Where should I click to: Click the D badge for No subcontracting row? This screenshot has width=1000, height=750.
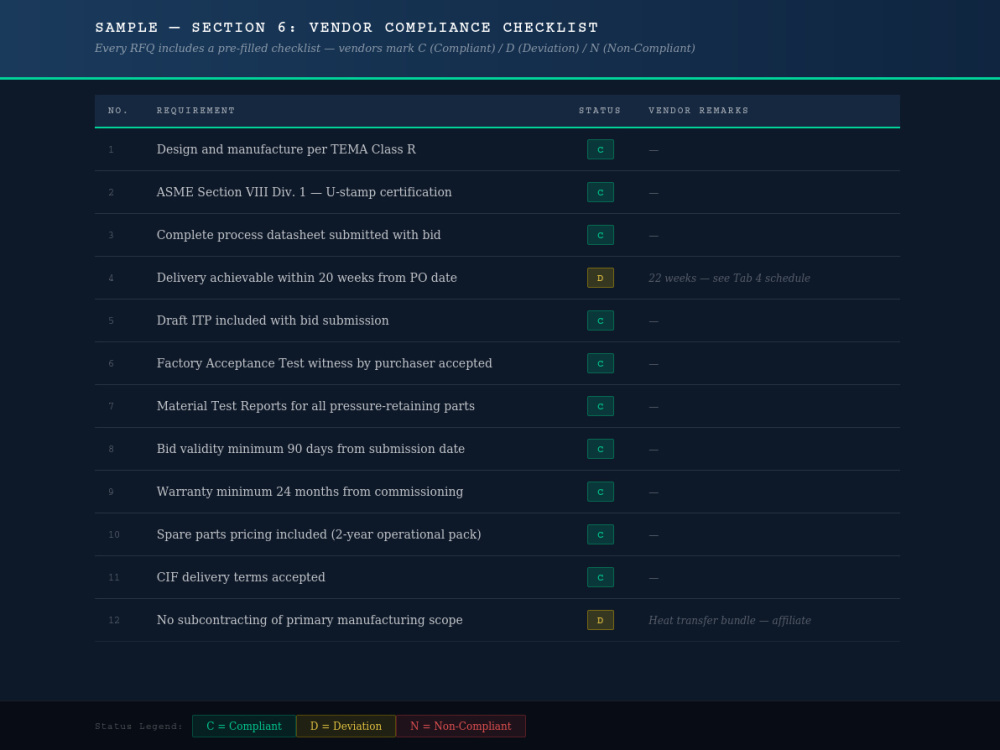click(x=600, y=619)
